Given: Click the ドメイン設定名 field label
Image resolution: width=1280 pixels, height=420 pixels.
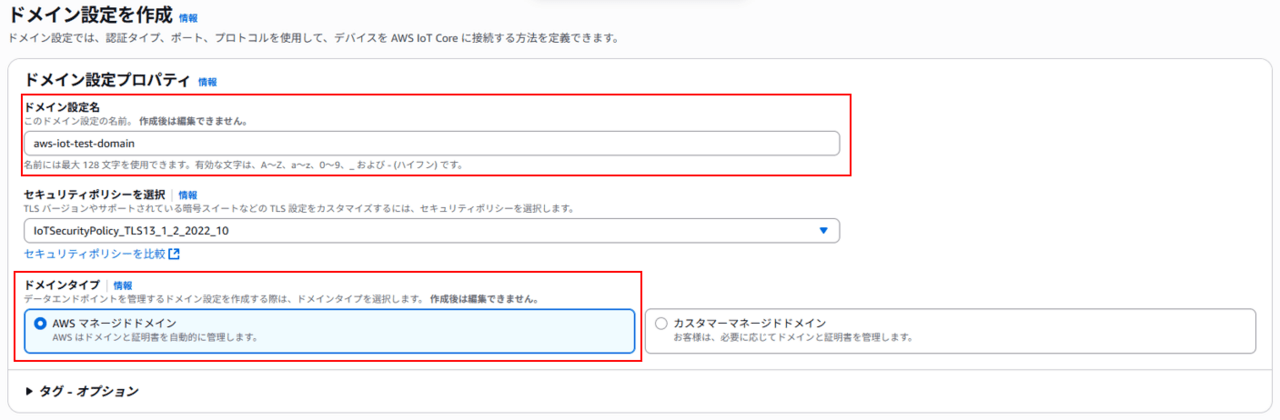Looking at the screenshot, I should point(61,107).
